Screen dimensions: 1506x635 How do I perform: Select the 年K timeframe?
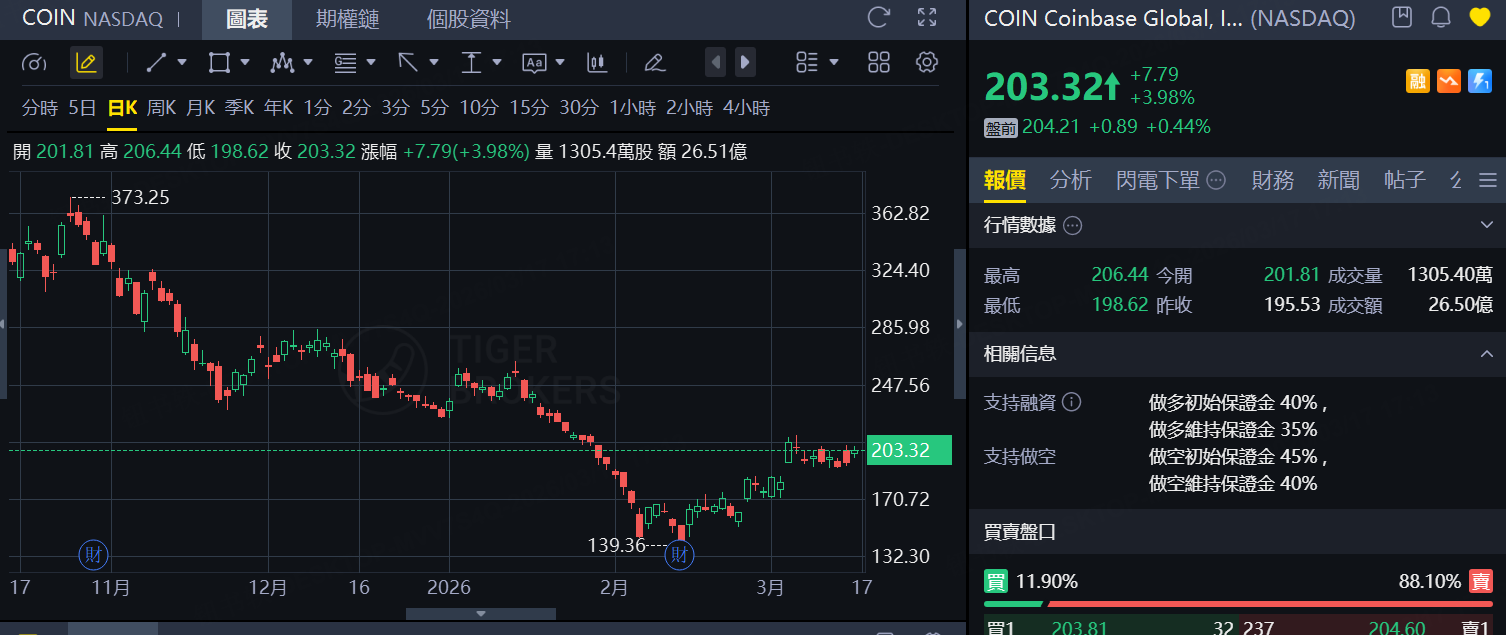pyautogui.click(x=279, y=107)
